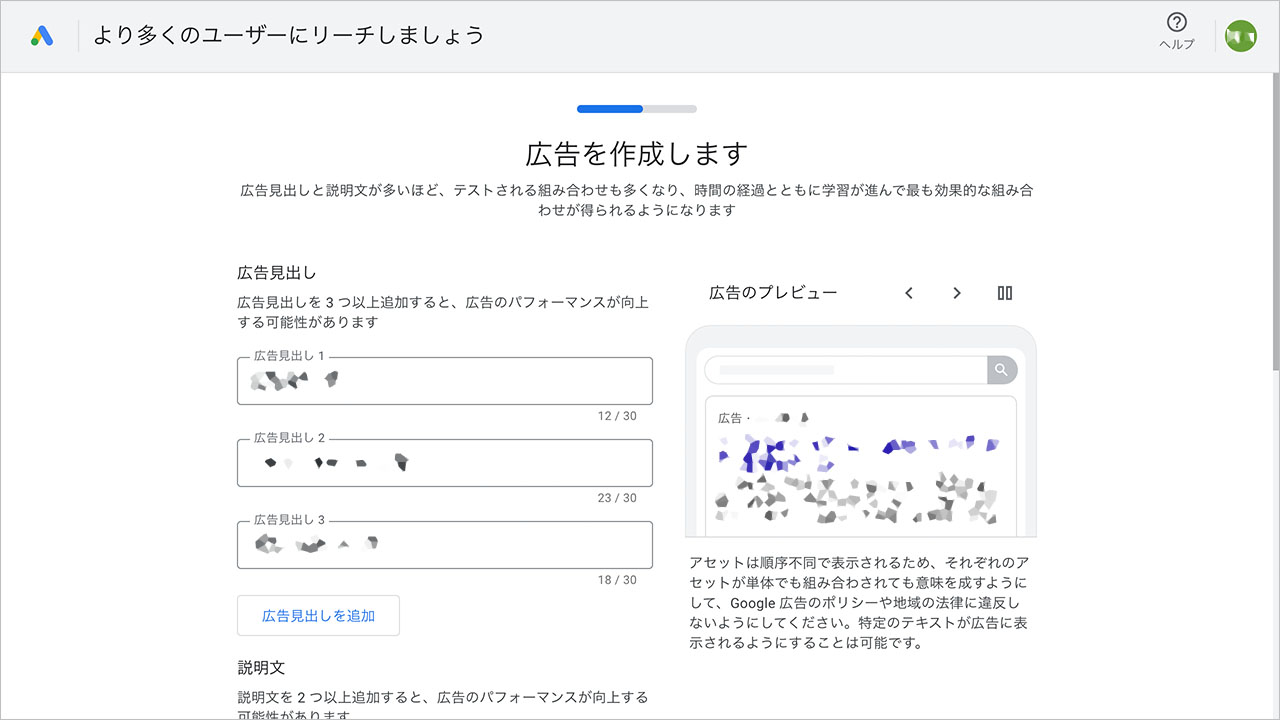Pause the rotating ad preview
Image resolution: width=1280 pixels, height=720 pixels.
1004,292
